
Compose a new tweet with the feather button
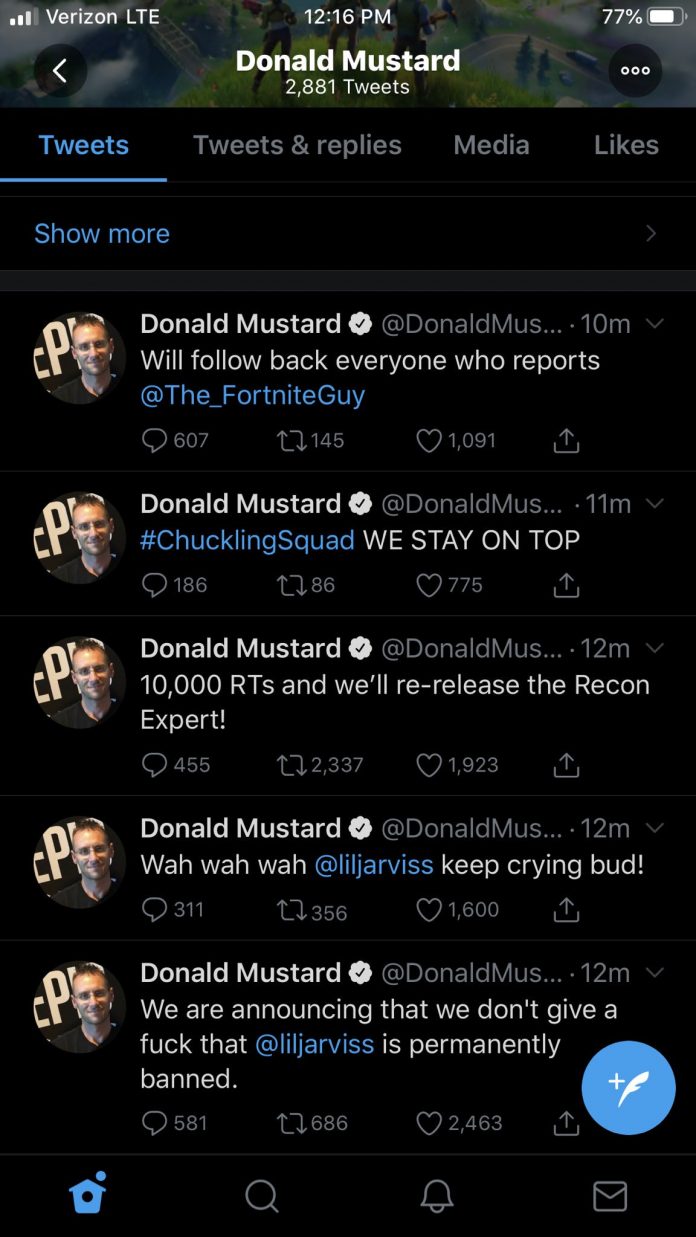pos(628,1088)
